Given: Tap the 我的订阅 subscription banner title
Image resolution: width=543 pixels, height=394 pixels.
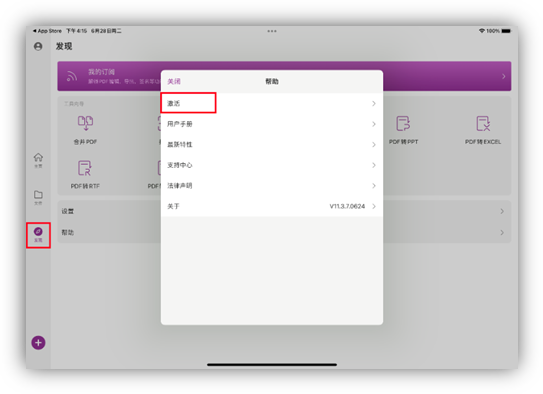Looking at the screenshot, I should 101,72.
